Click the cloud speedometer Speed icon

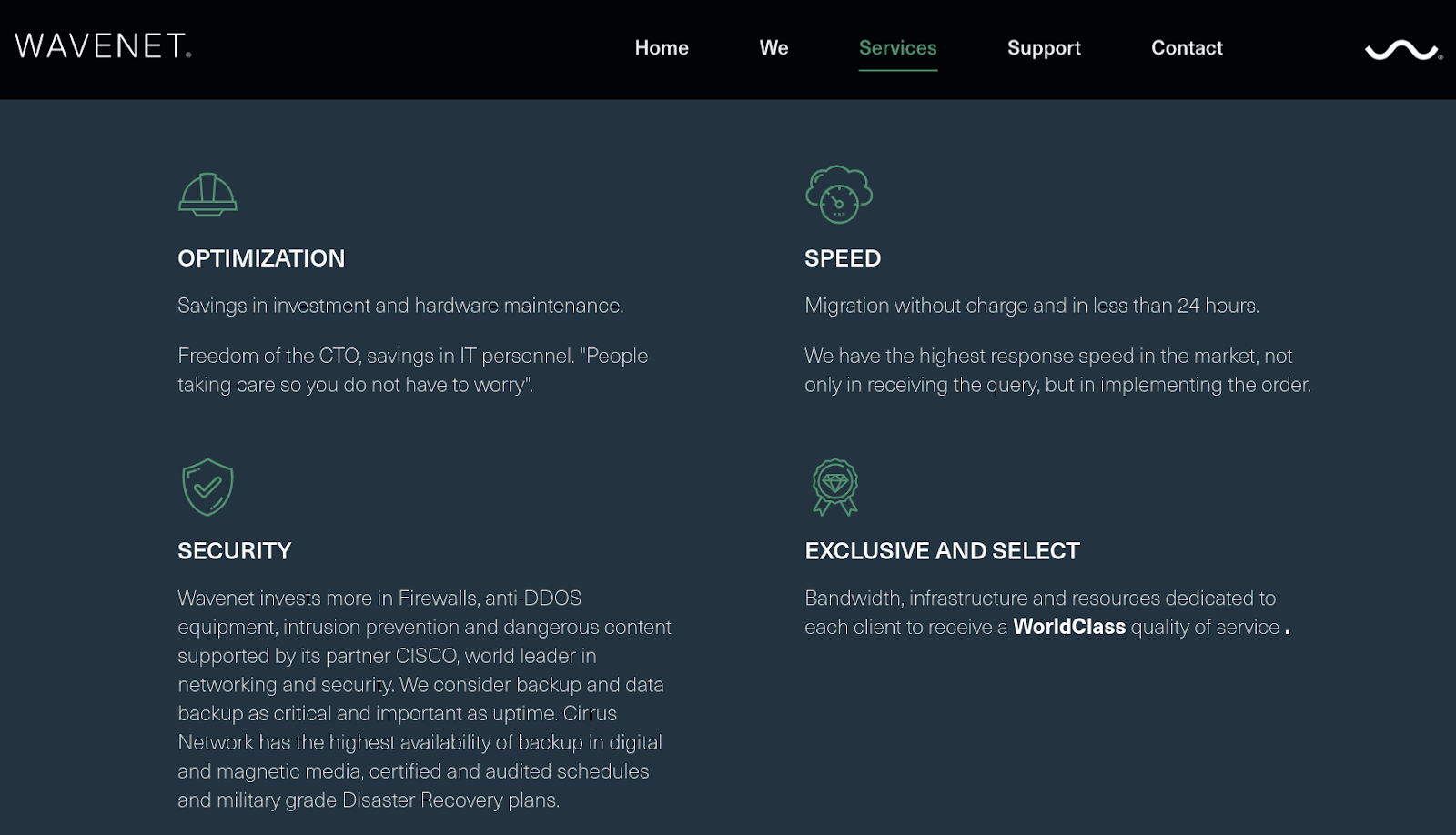coord(839,194)
